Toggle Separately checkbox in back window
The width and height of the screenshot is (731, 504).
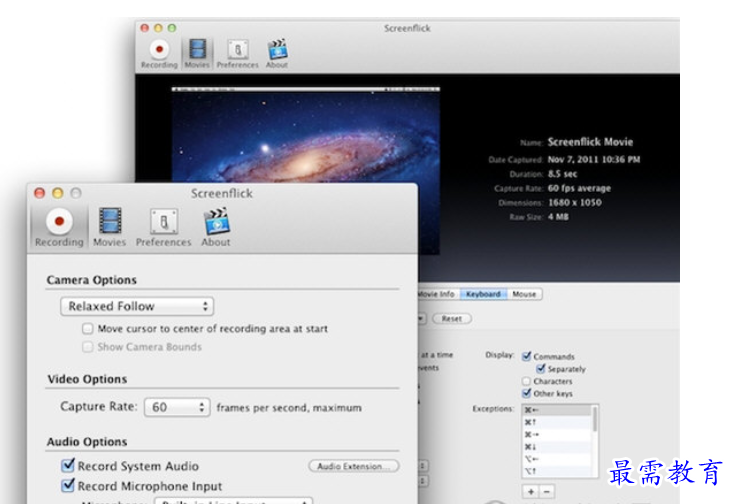pyautogui.click(x=541, y=368)
